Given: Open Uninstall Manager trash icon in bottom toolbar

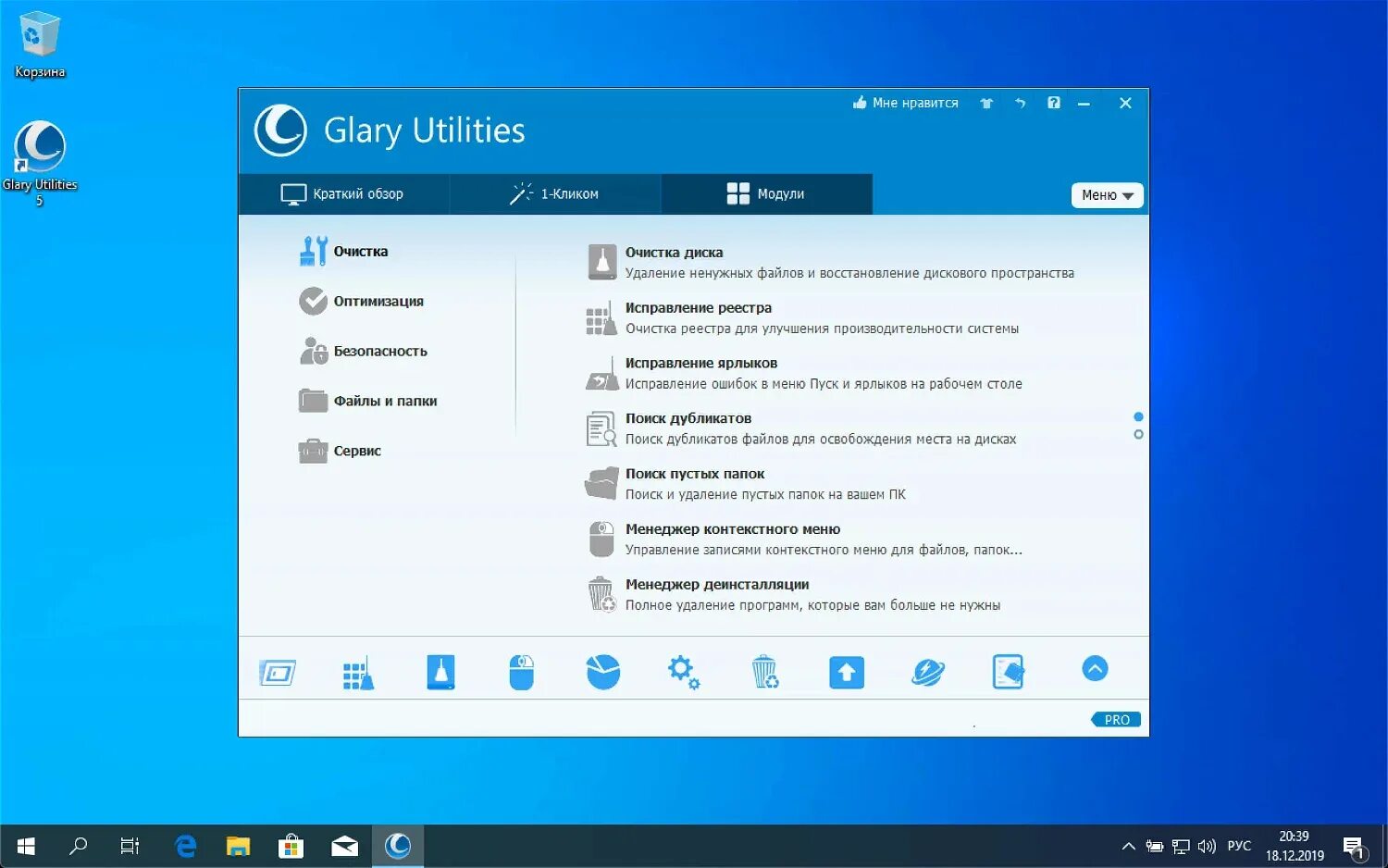Looking at the screenshot, I should click(765, 673).
